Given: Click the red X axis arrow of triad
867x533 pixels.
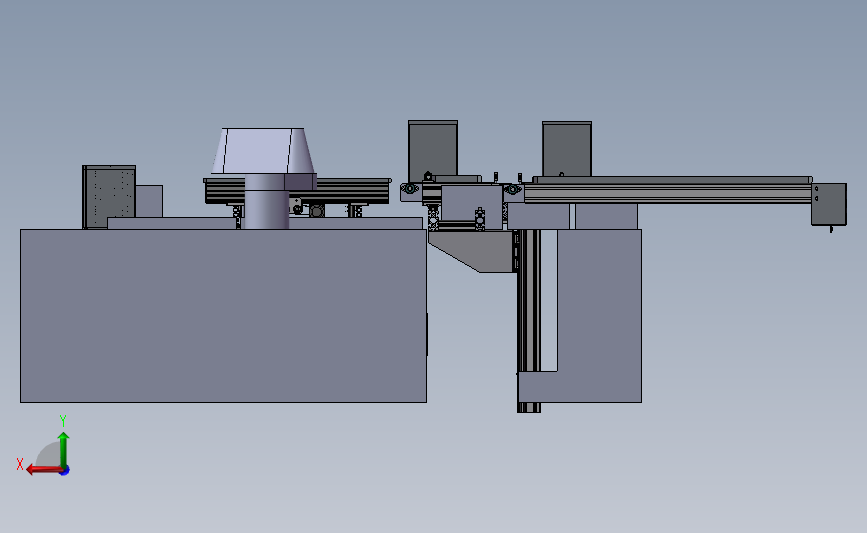Looking at the screenshot, I should (x=43, y=469).
